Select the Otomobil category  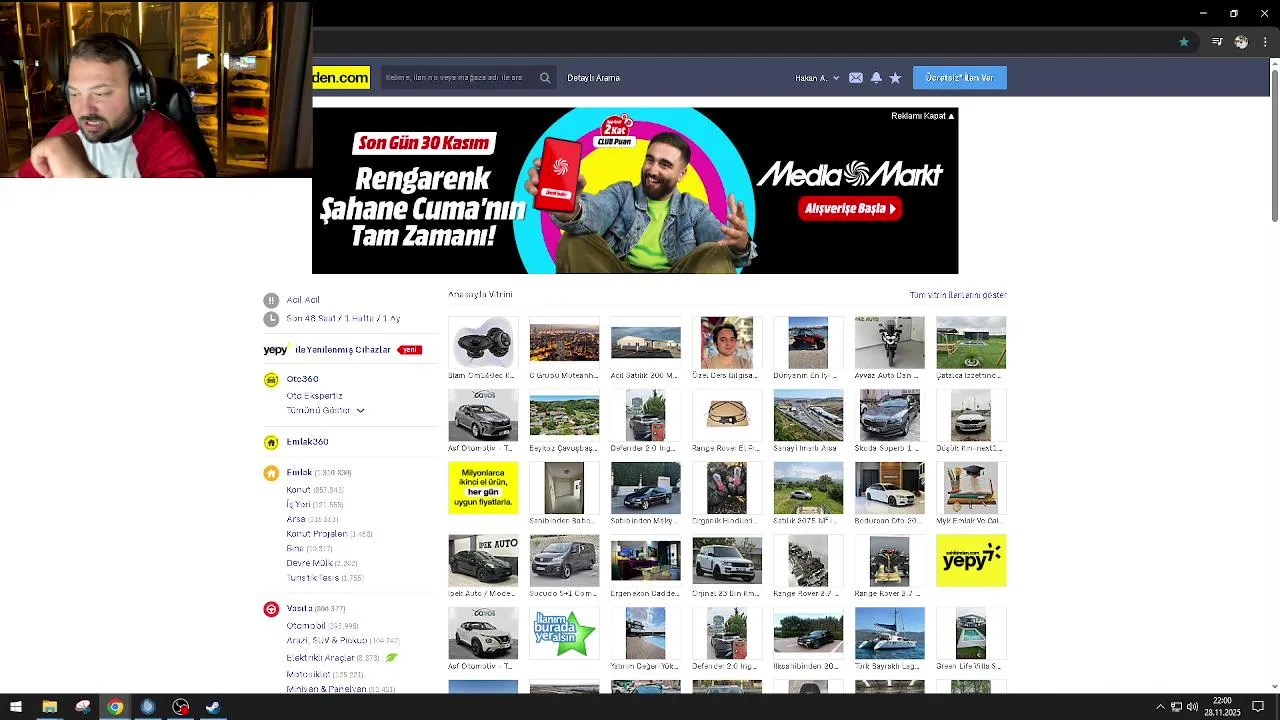coord(306,626)
